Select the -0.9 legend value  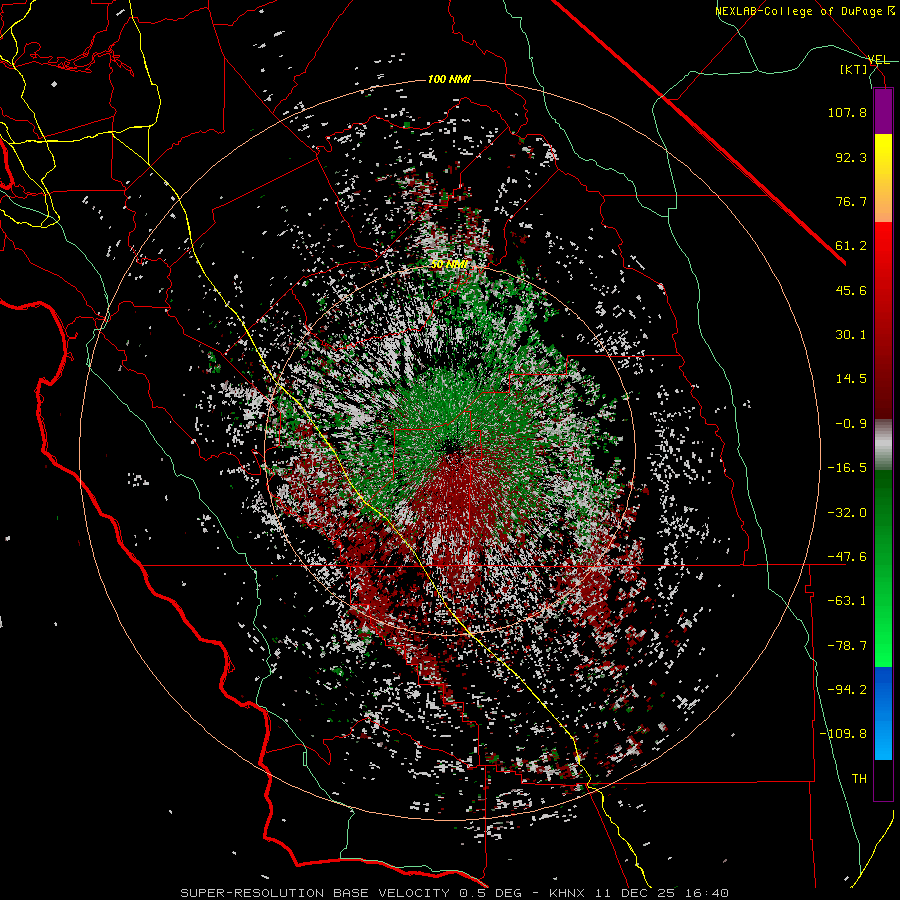point(851,424)
